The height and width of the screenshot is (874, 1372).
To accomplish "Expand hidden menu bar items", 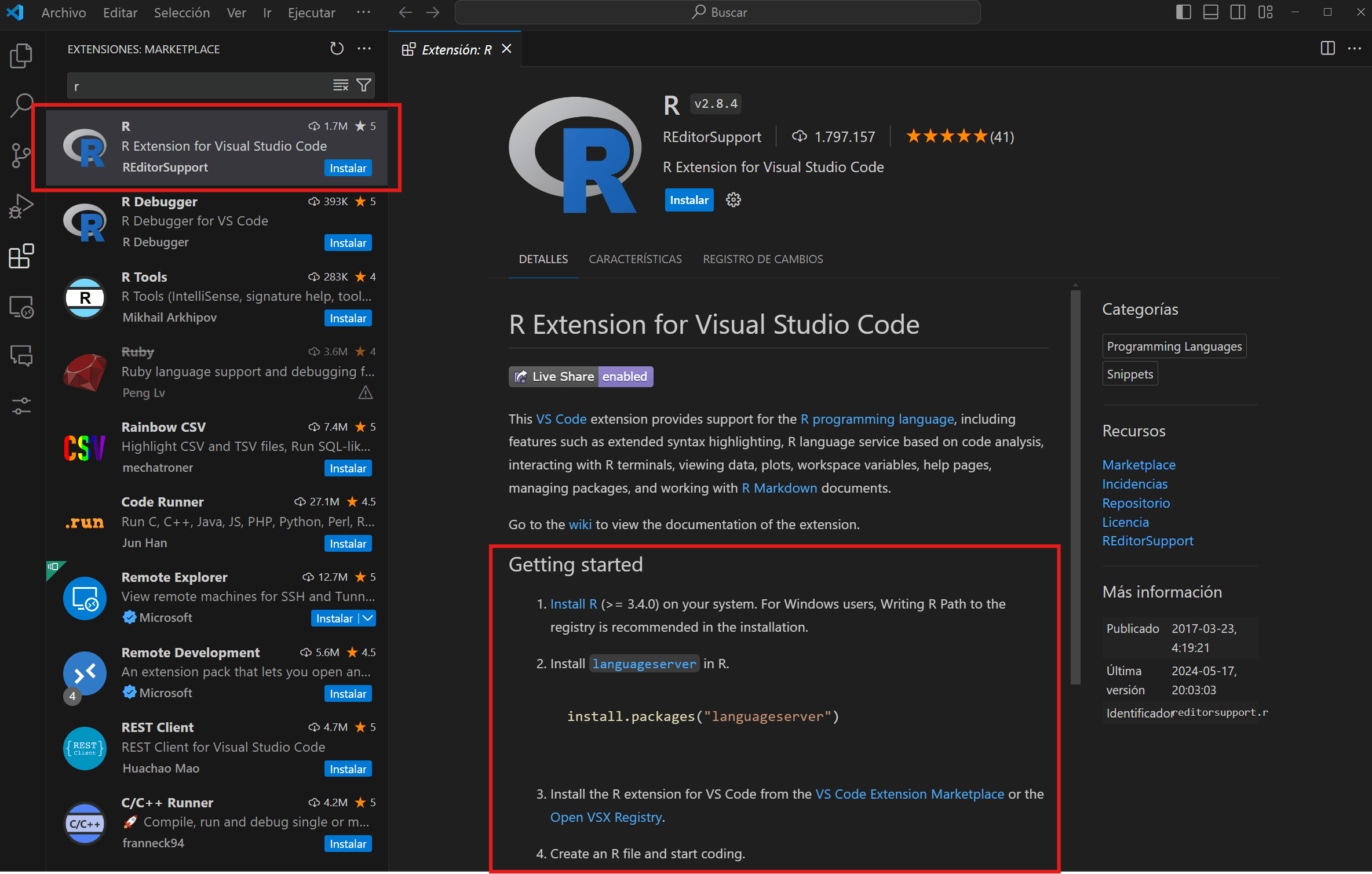I will pyautogui.click(x=363, y=12).
